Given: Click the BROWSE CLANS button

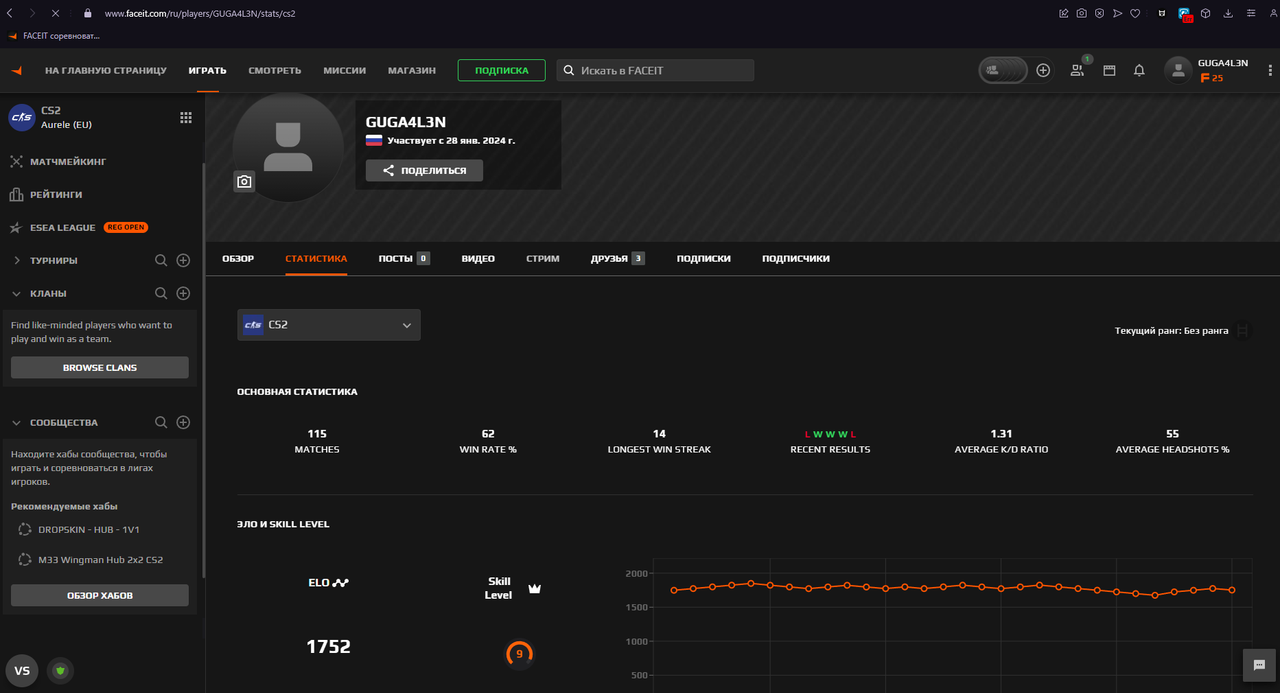Looking at the screenshot, I should click(100, 368).
